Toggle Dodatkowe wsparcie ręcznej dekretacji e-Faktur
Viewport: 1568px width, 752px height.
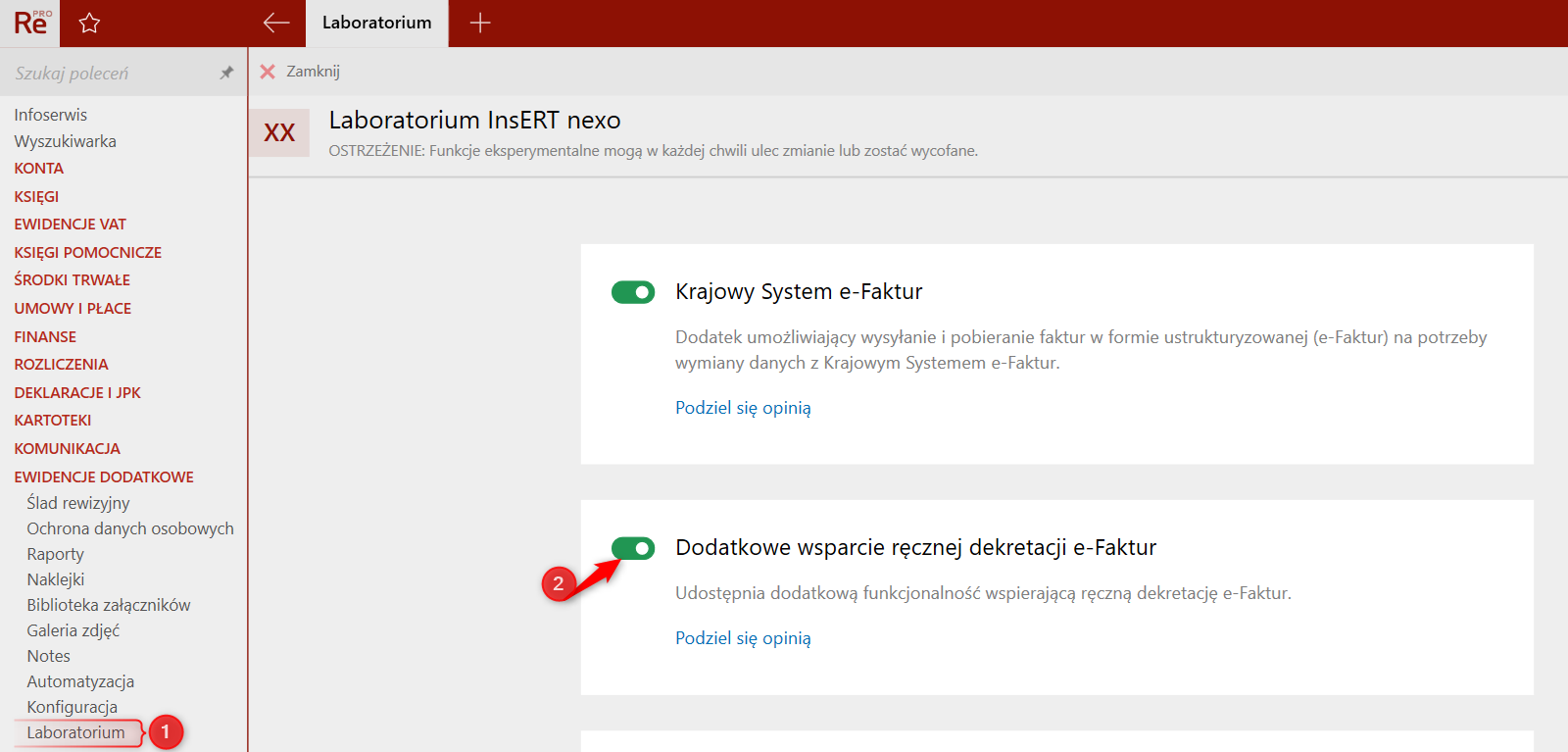pyautogui.click(x=633, y=548)
